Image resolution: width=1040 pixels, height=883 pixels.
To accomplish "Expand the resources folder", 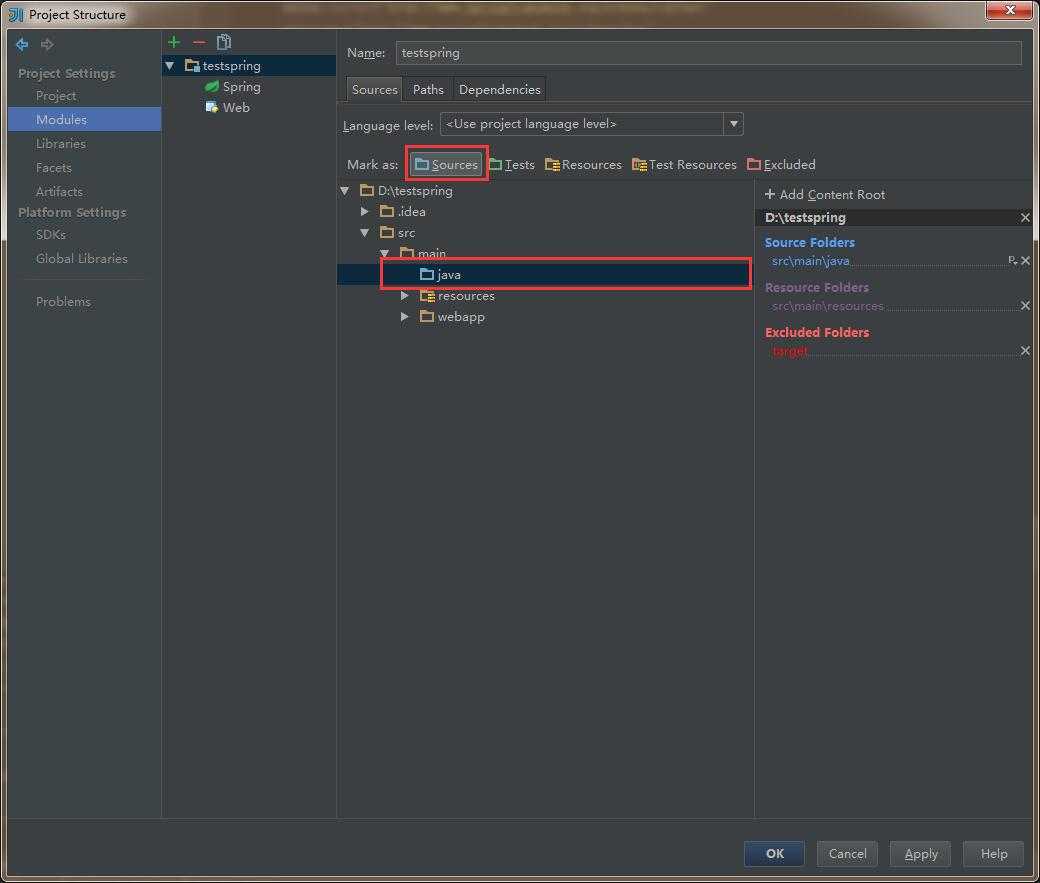I will pos(405,296).
